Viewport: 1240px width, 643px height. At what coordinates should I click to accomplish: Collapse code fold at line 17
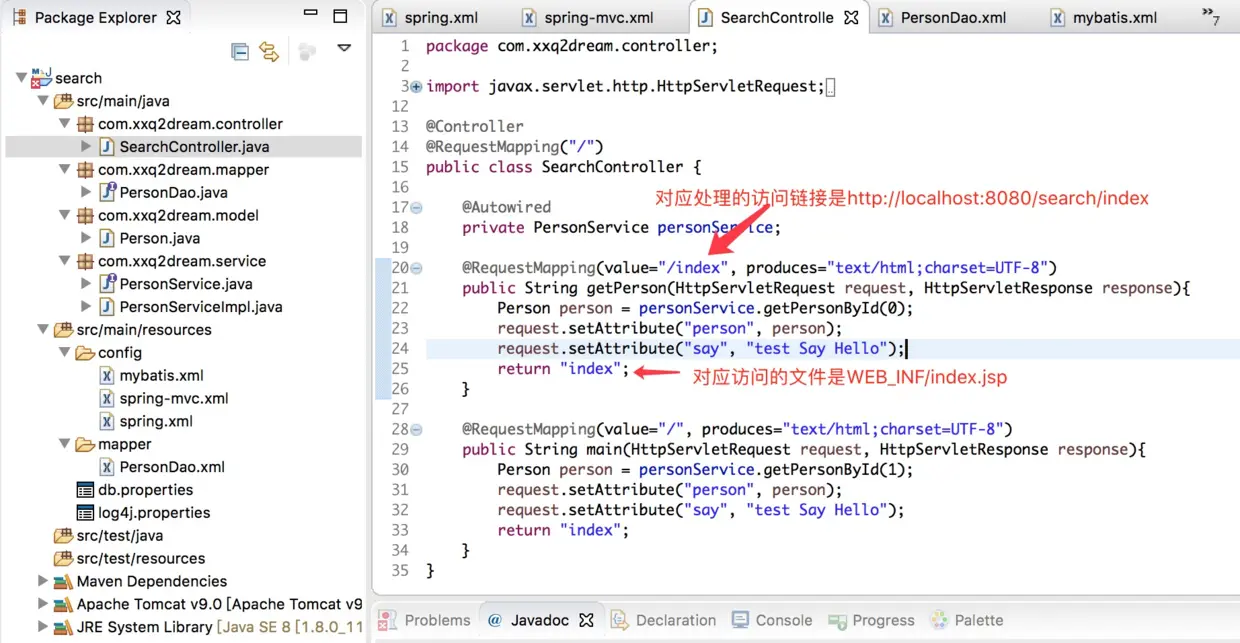[416, 207]
